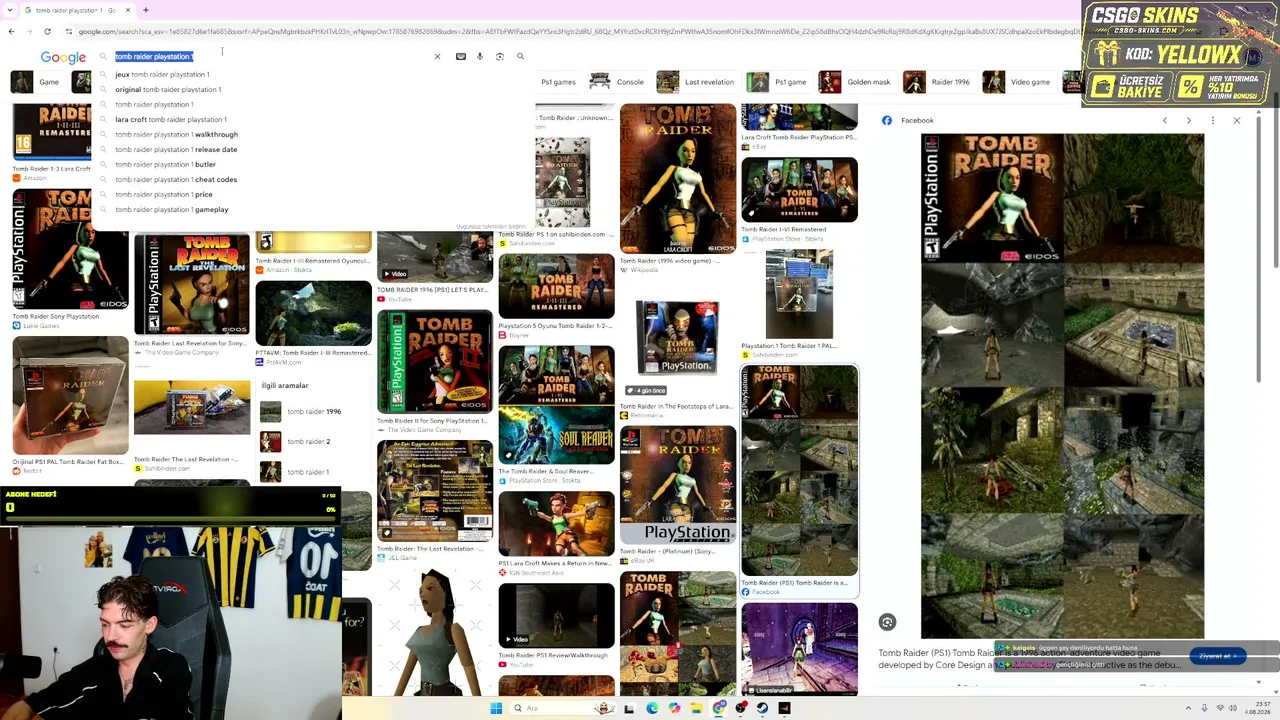This screenshot has height=720, width=1280.
Task: Click the CSGO Skins banner ad
Action: tap(1180, 53)
